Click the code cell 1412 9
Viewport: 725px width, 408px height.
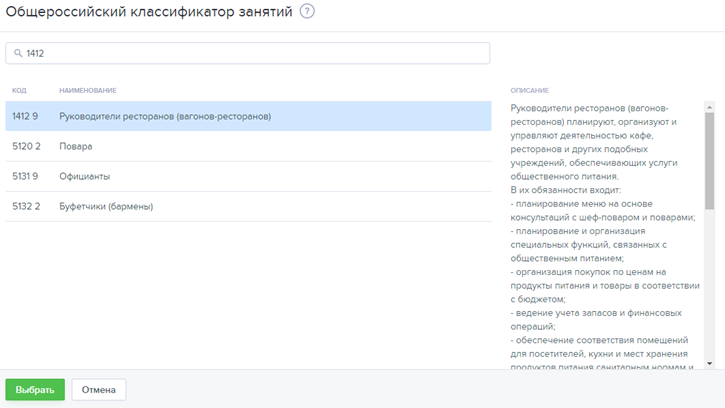25,116
